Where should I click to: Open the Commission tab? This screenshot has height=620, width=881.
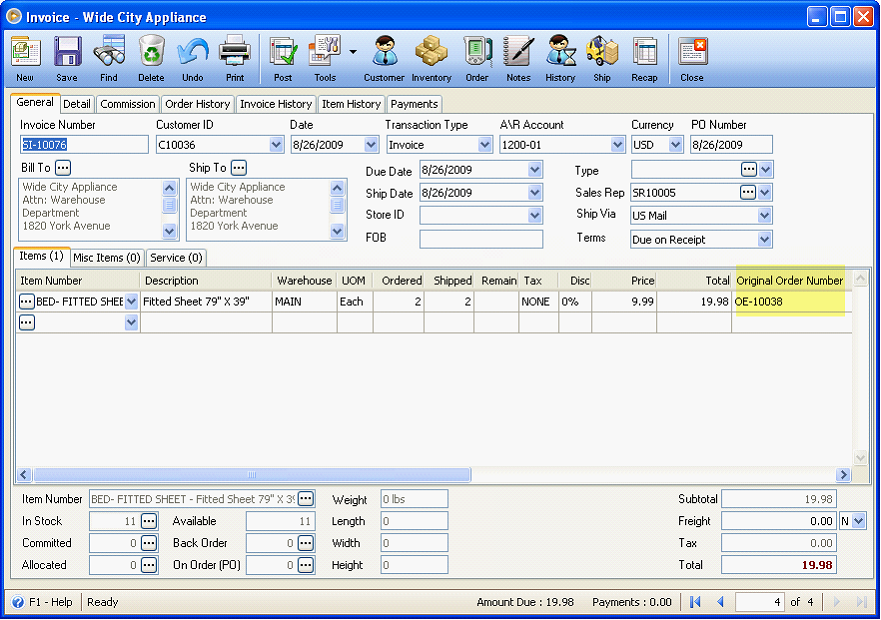click(x=128, y=104)
